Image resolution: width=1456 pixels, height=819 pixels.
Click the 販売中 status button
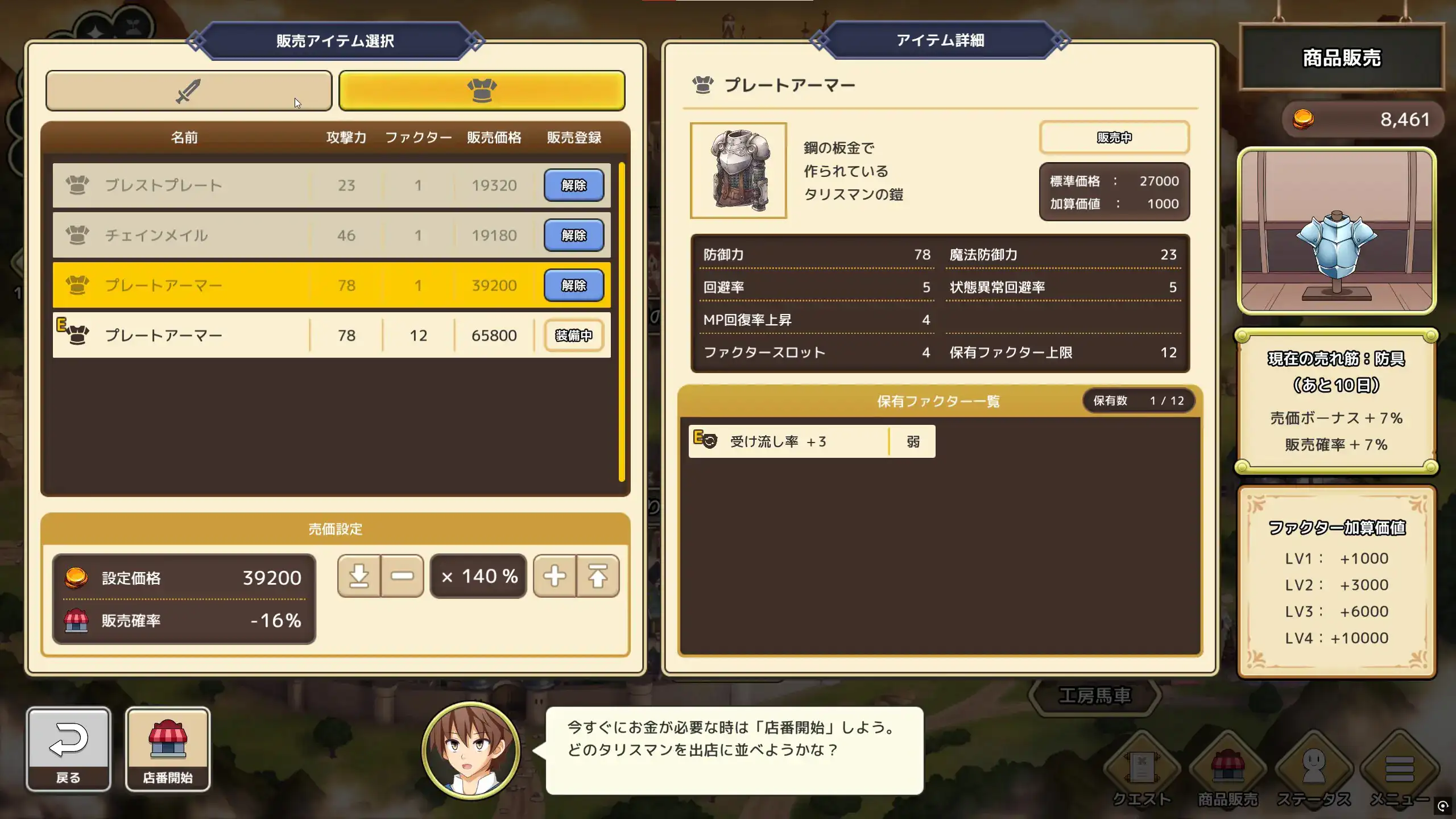pyautogui.click(x=1114, y=138)
